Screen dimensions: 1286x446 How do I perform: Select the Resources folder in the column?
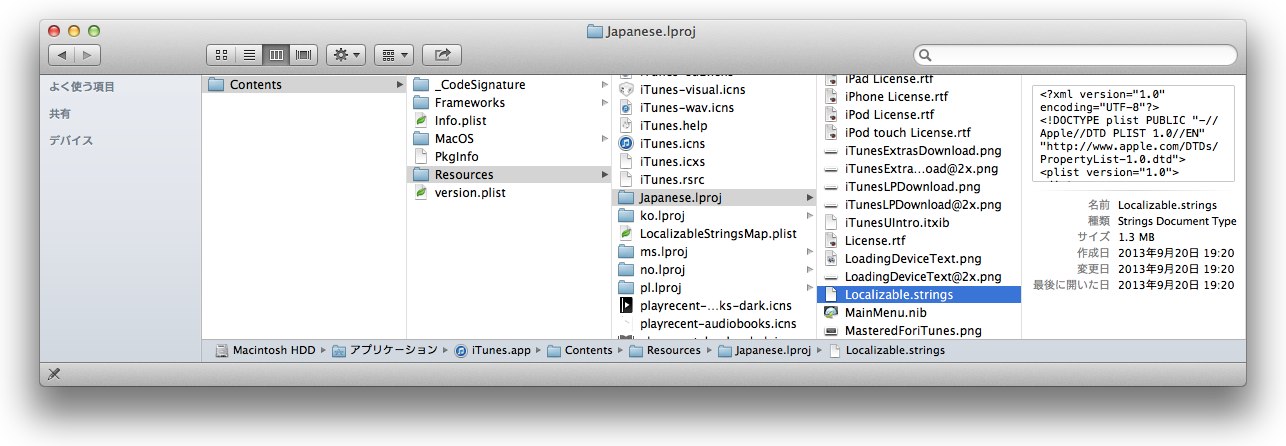509,175
